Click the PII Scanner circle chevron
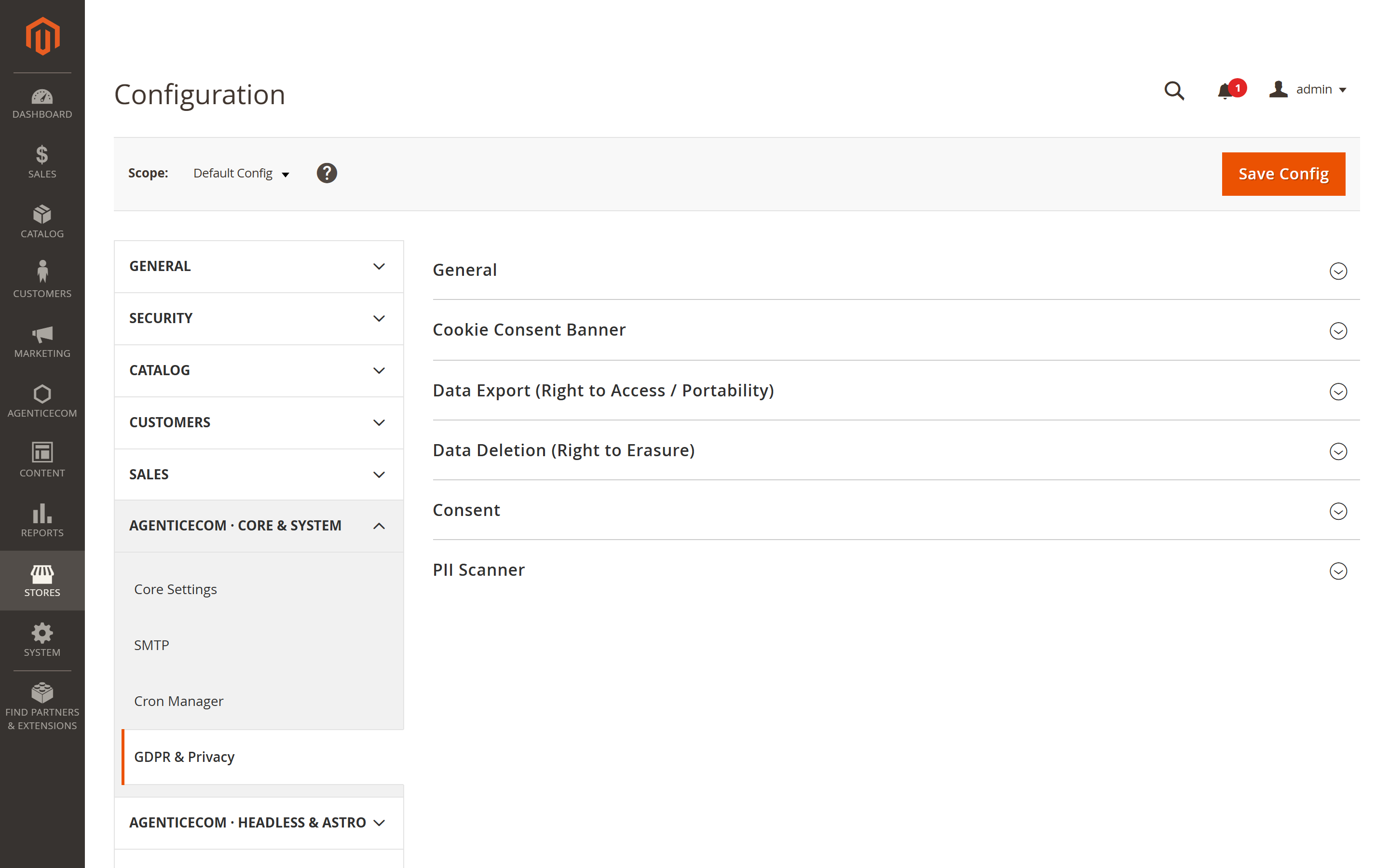This screenshot has height=868, width=1389. point(1338,570)
